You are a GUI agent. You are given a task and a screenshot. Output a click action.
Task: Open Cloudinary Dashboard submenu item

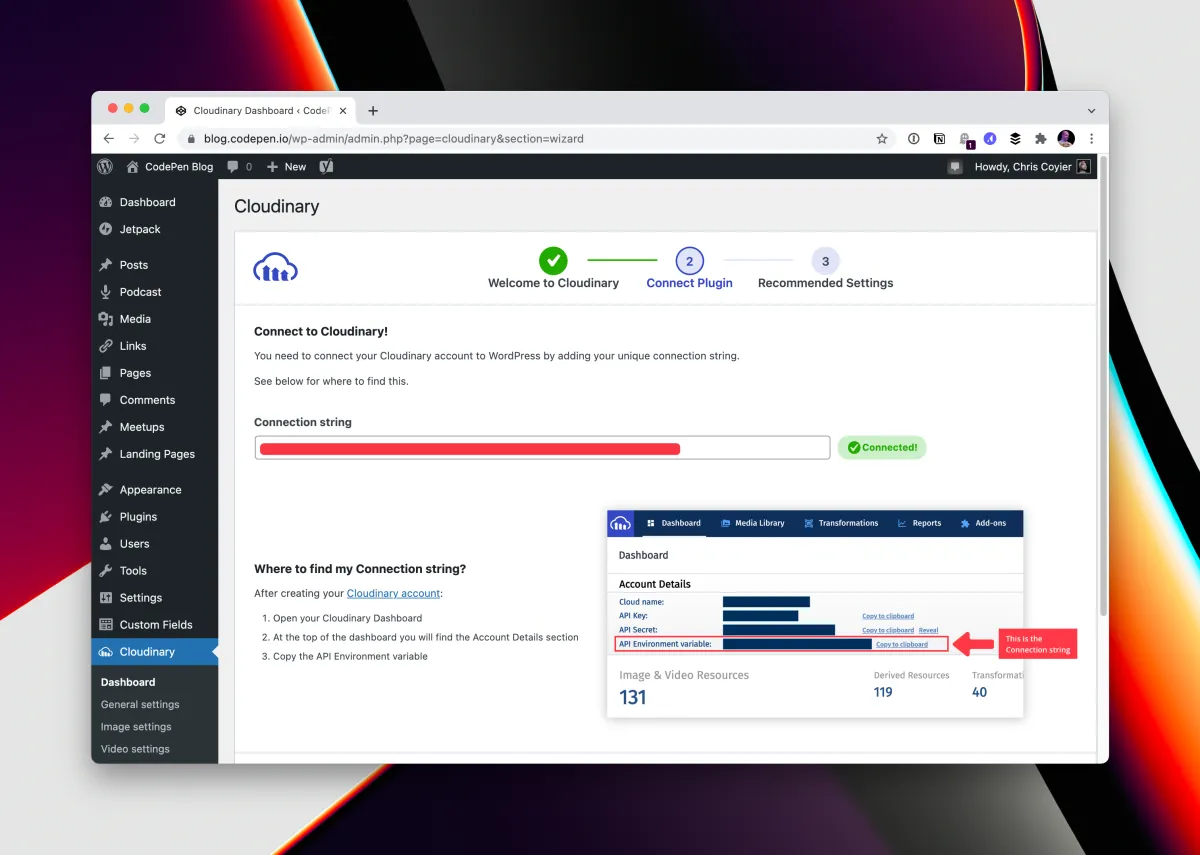[128, 682]
